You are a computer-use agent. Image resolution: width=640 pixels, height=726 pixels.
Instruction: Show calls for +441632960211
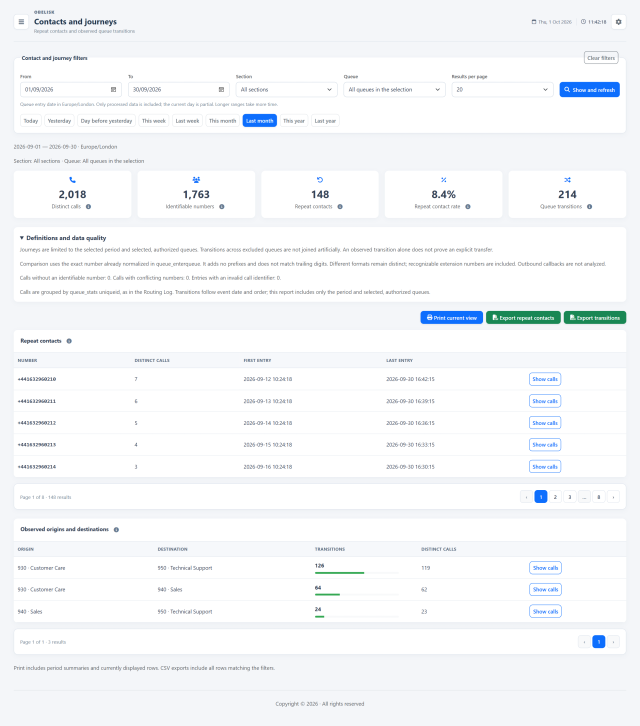545,401
